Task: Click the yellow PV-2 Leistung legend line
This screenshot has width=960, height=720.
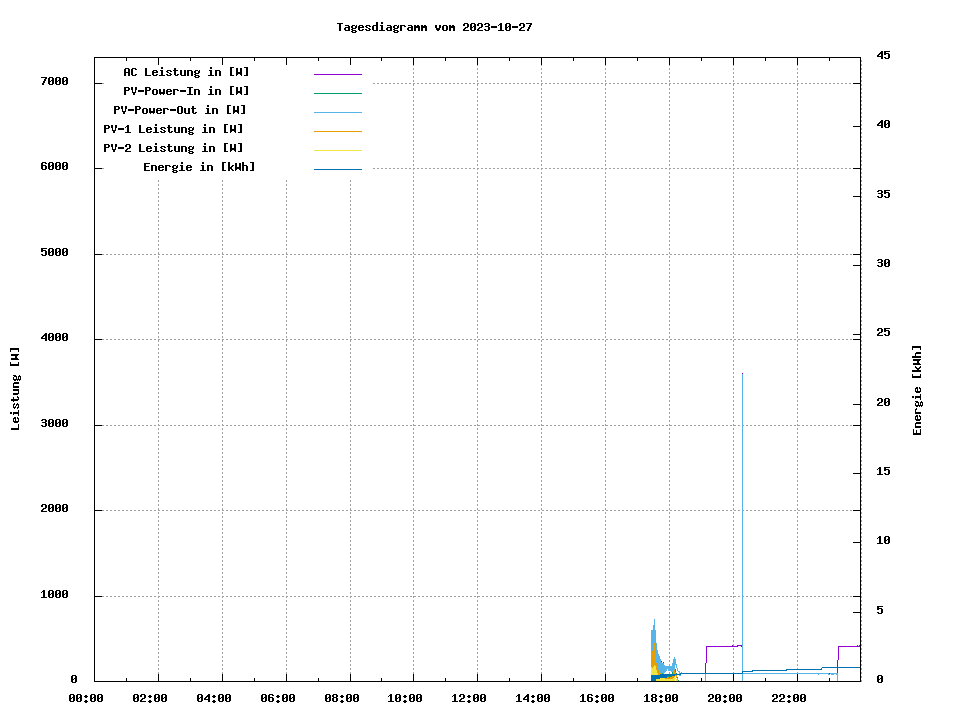Action: [x=337, y=150]
